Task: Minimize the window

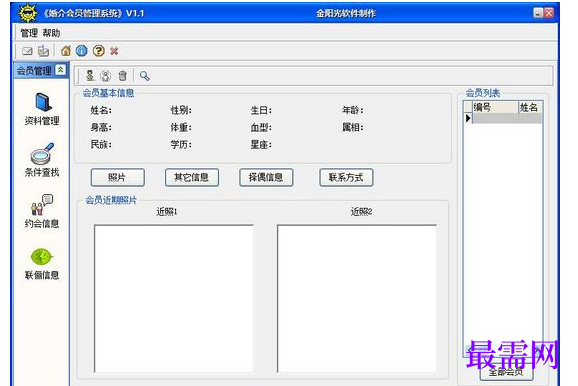Action: tap(538, 13)
